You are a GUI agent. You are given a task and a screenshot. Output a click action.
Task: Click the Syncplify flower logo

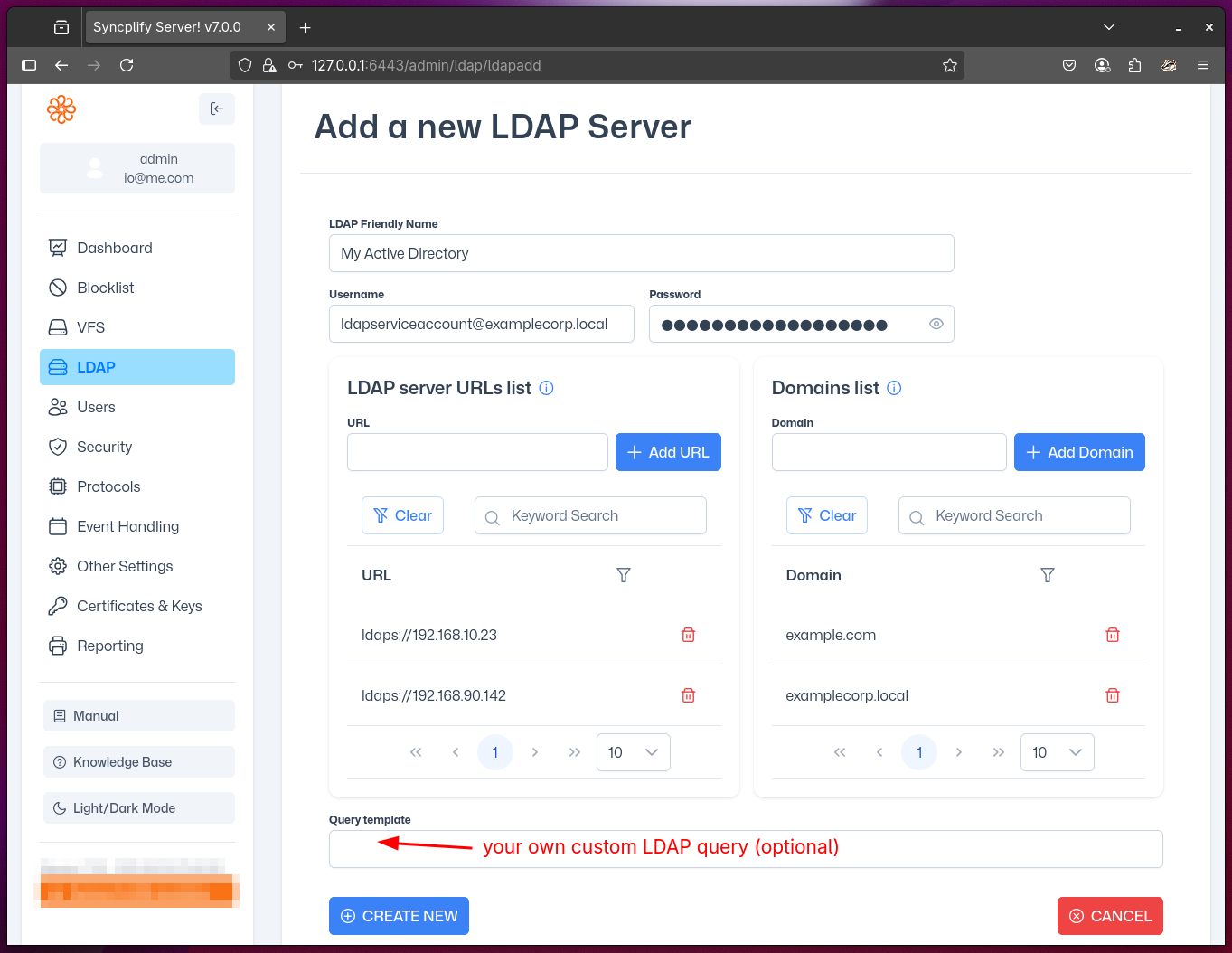coord(61,109)
